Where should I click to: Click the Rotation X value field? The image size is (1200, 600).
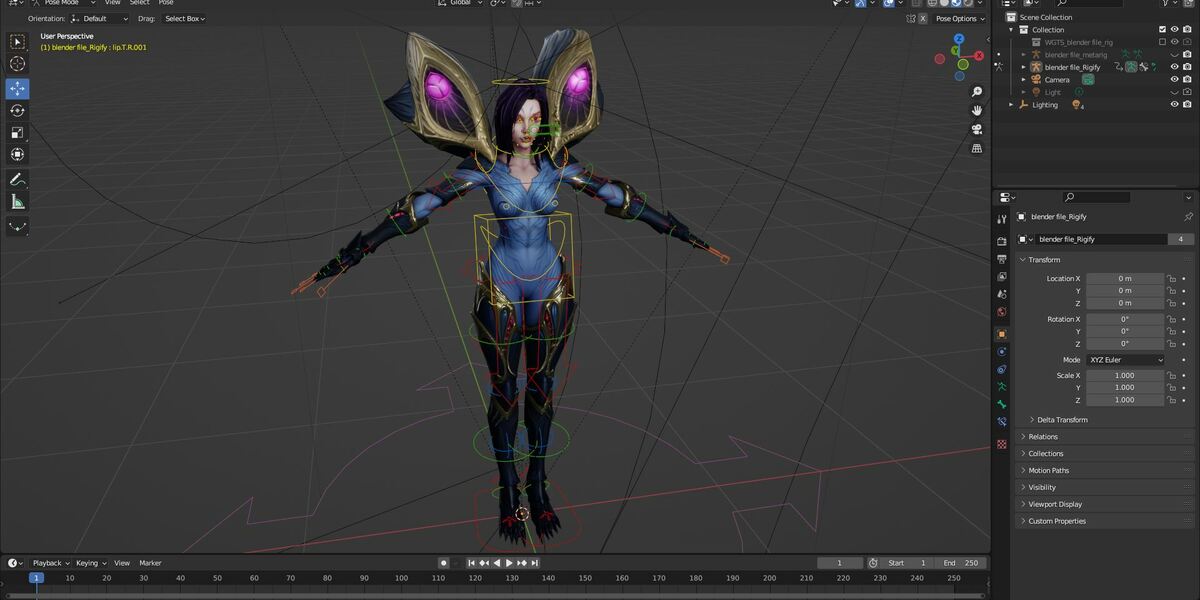point(1126,319)
